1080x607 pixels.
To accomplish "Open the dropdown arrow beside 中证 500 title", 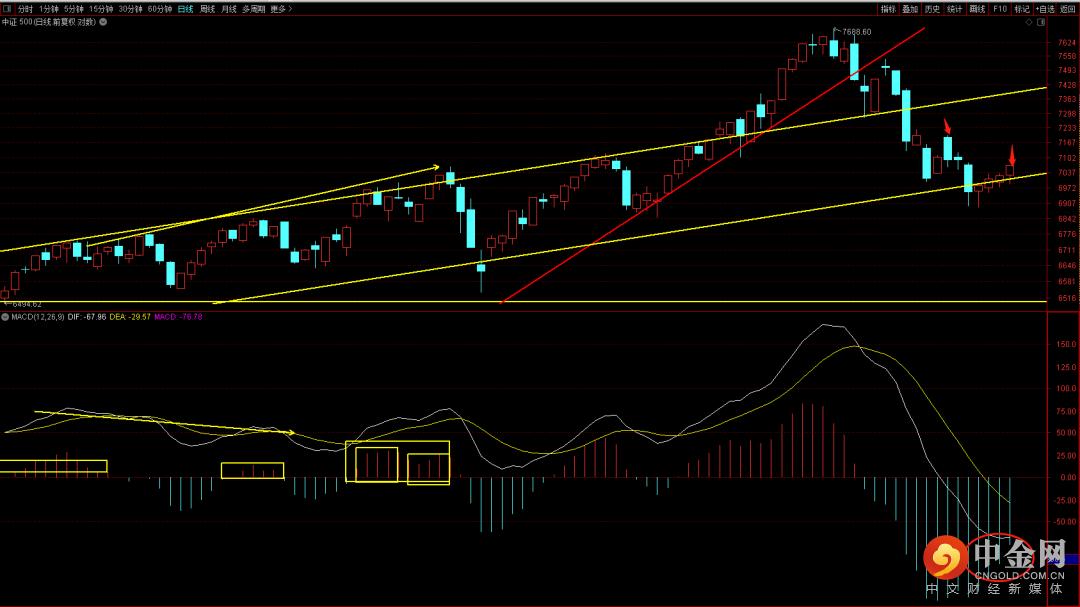I will (x=103, y=22).
